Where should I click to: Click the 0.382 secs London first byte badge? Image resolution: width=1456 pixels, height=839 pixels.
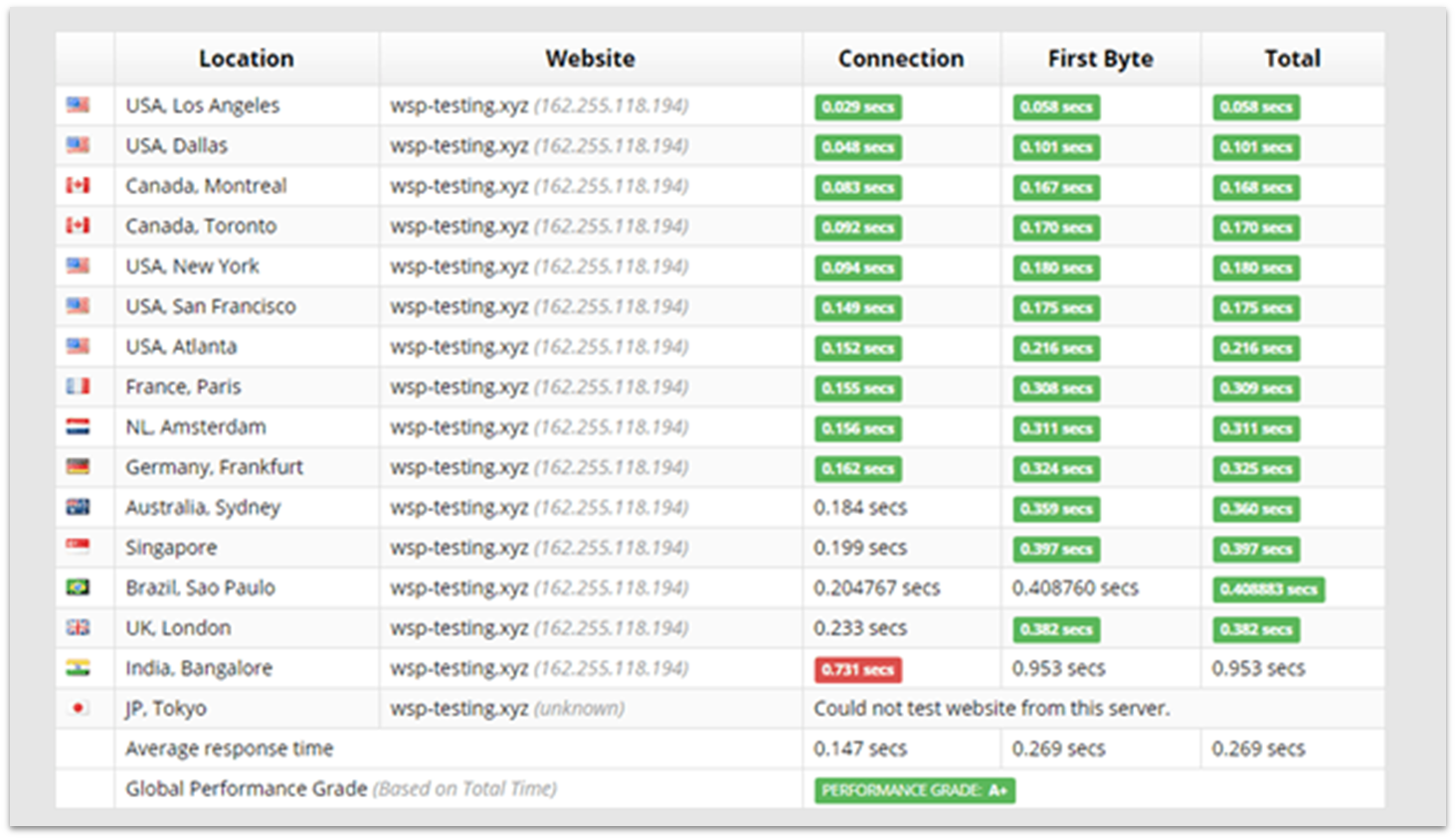coord(1056,629)
